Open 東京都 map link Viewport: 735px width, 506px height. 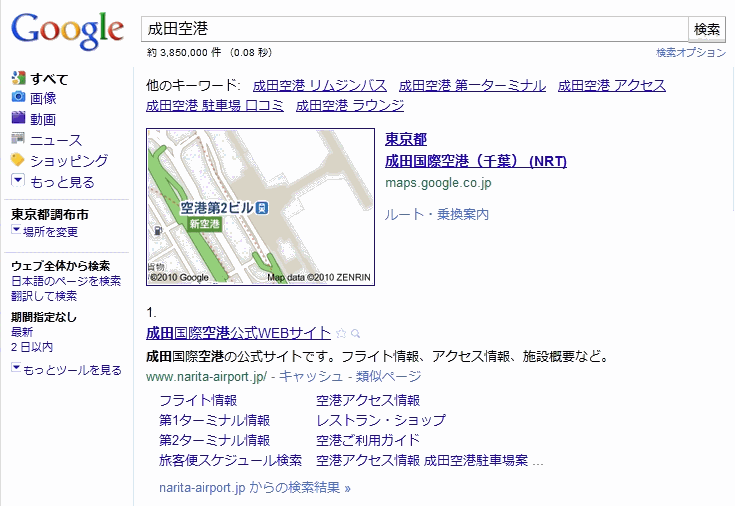click(406, 139)
